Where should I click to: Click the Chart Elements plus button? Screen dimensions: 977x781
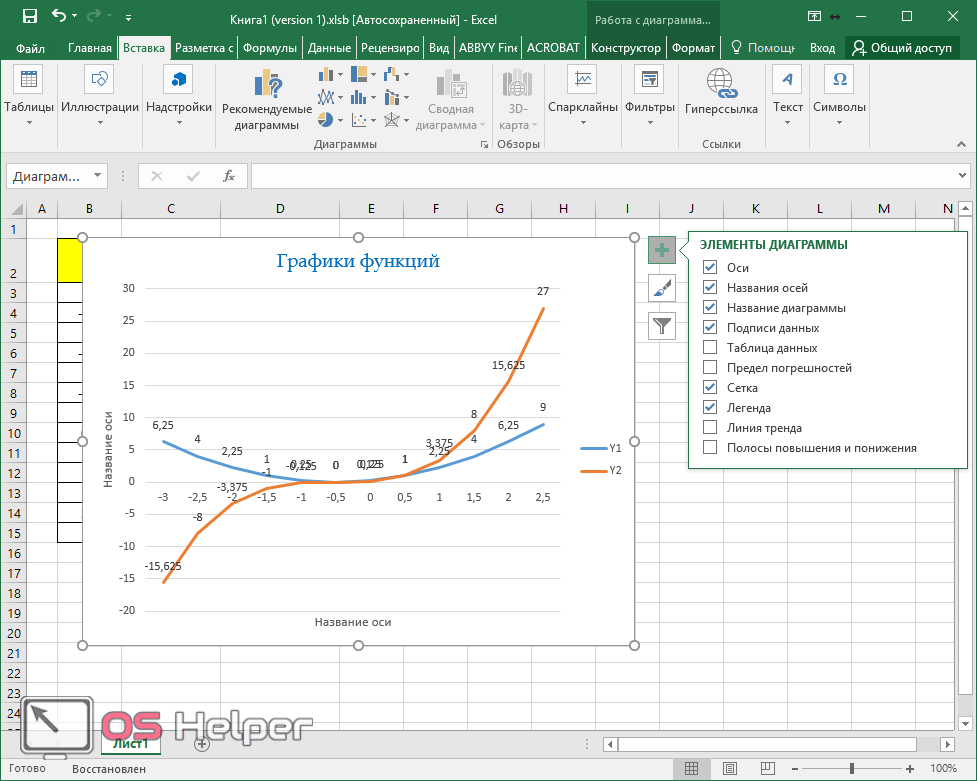[662, 250]
